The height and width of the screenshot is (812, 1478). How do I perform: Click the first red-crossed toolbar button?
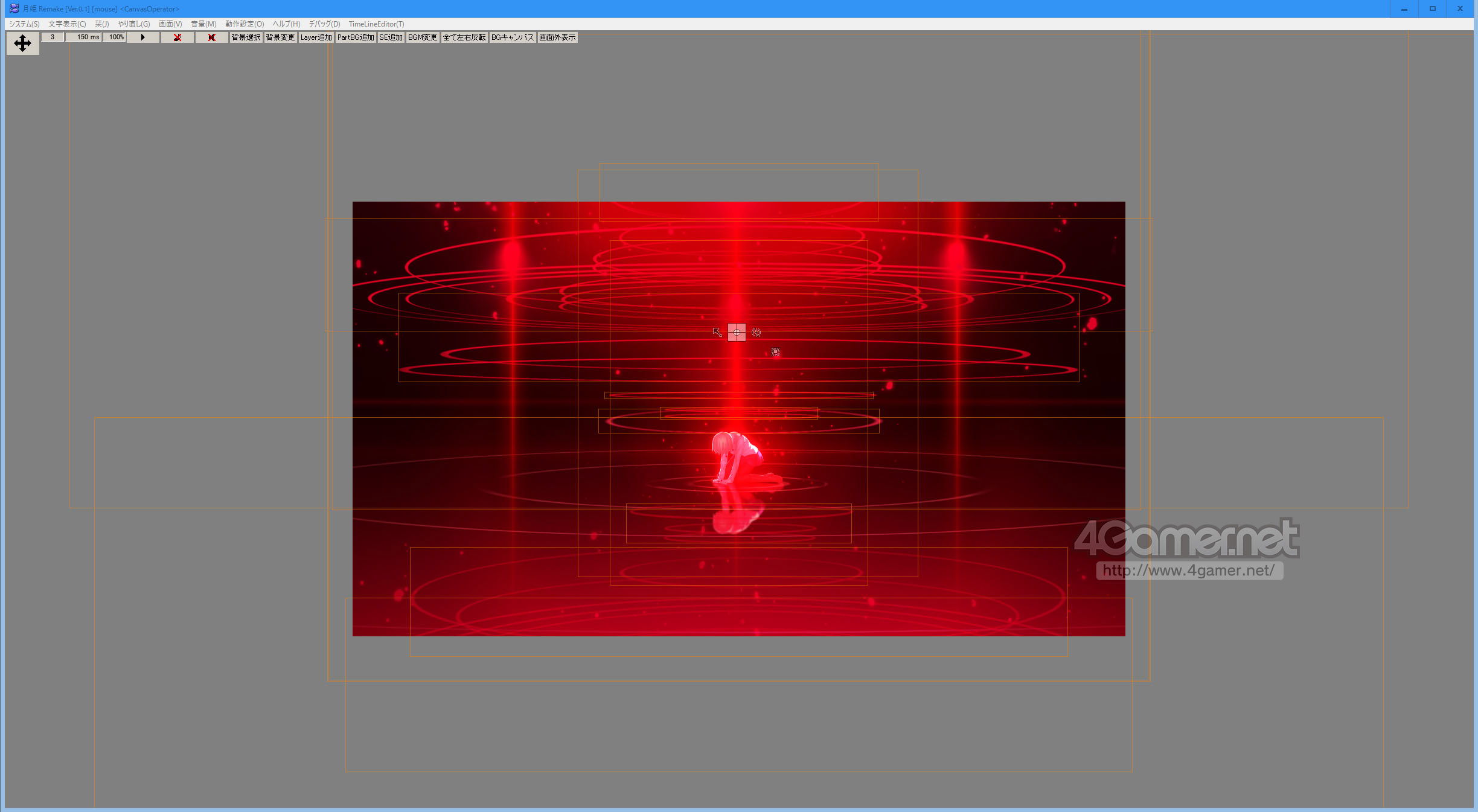(178, 37)
